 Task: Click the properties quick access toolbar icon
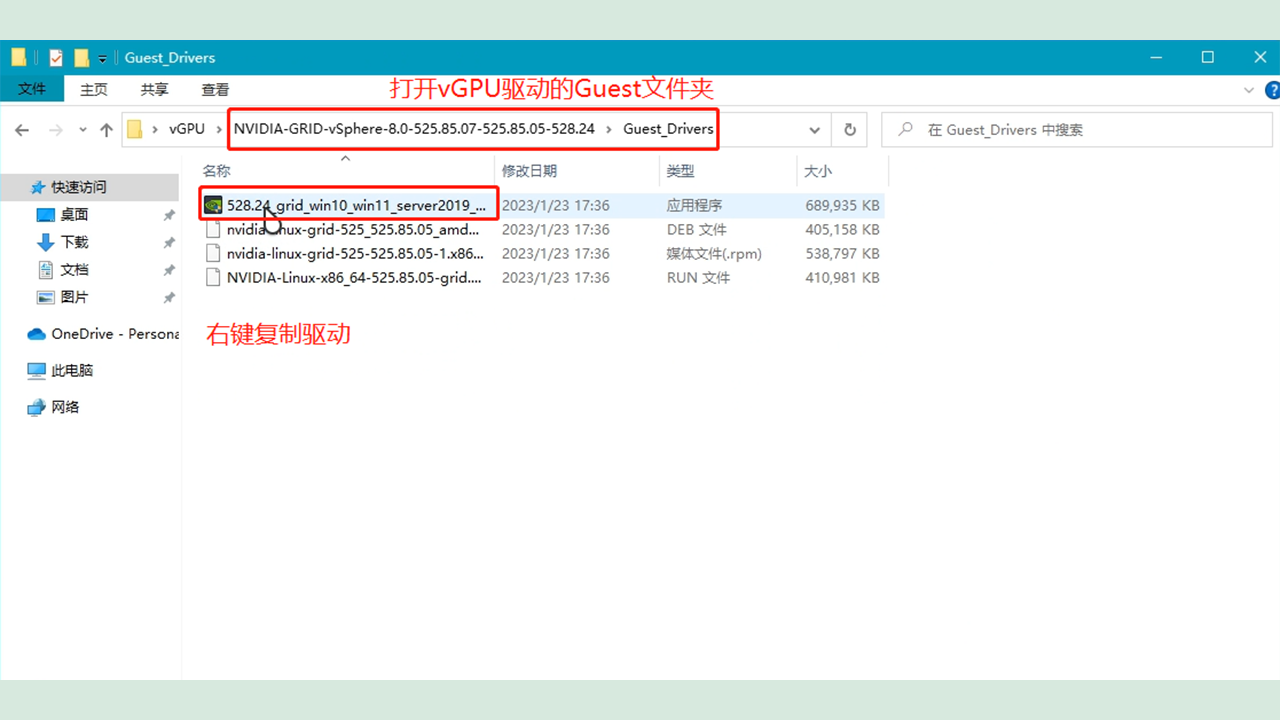click(x=56, y=58)
